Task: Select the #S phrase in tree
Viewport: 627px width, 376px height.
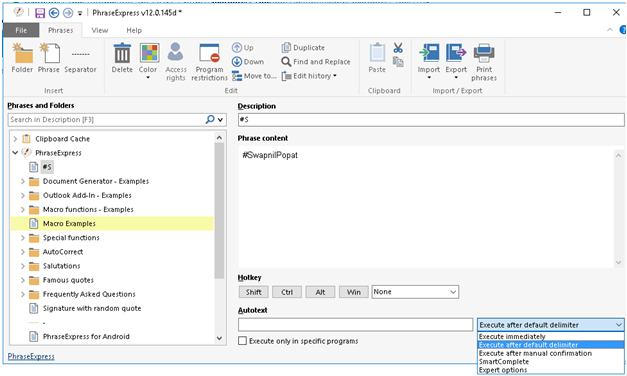Action: (x=47, y=167)
